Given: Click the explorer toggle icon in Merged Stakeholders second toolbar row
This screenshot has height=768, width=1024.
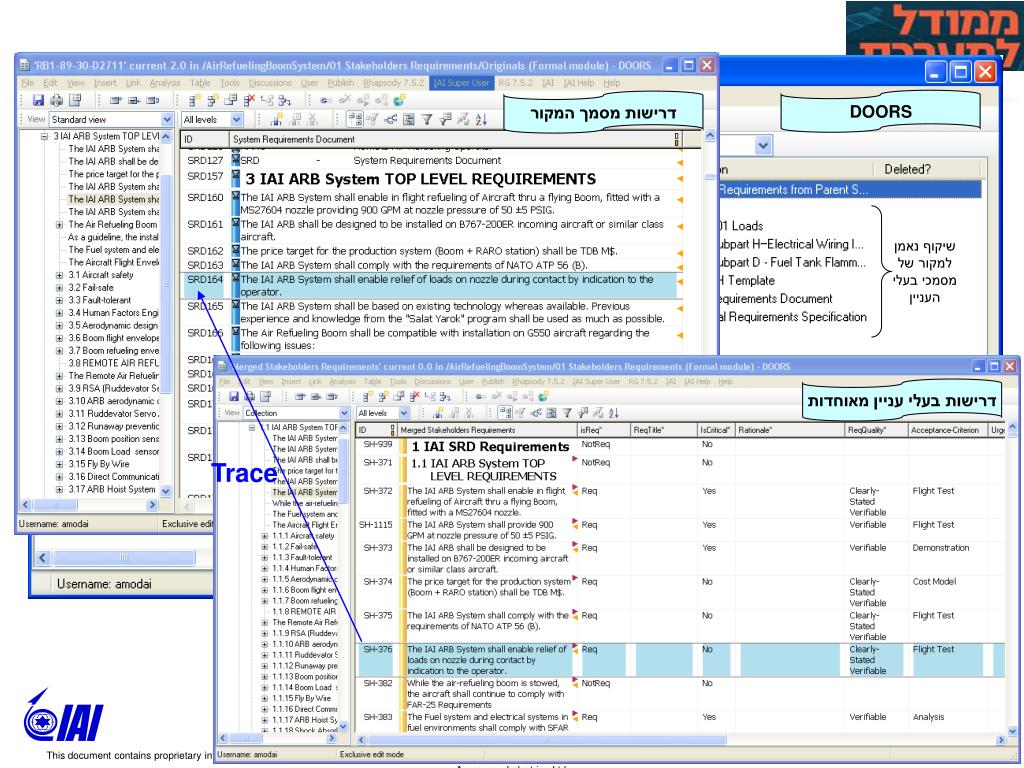Looking at the screenshot, I should pos(505,413).
